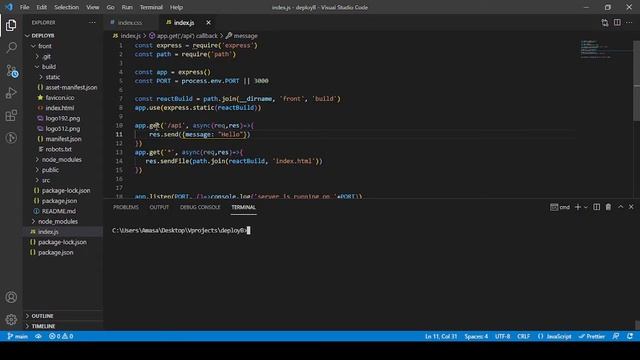
Task: Open robots.txt file
Action: coord(62,149)
